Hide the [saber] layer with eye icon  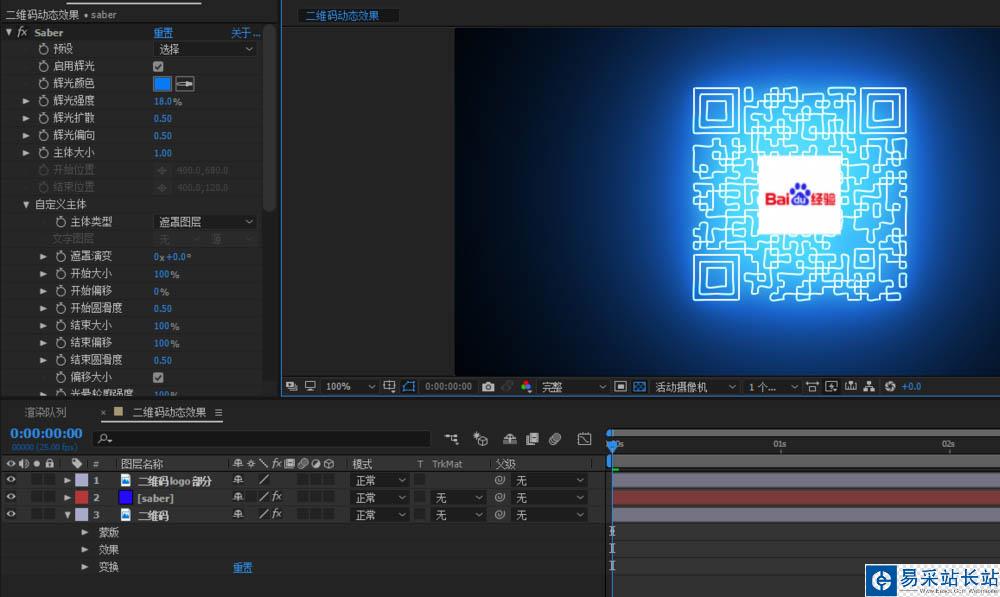pos(11,497)
